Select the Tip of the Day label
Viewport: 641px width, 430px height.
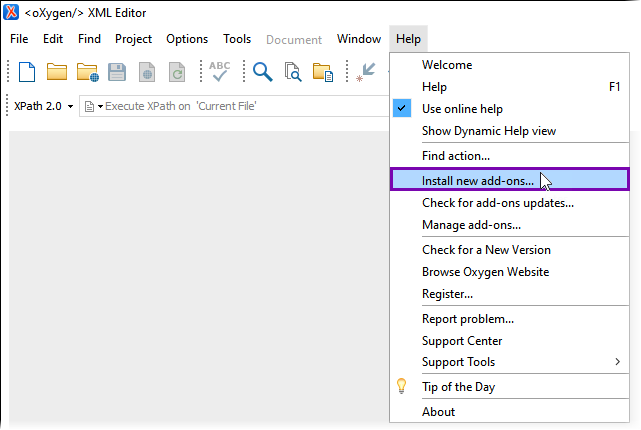tap(458, 387)
